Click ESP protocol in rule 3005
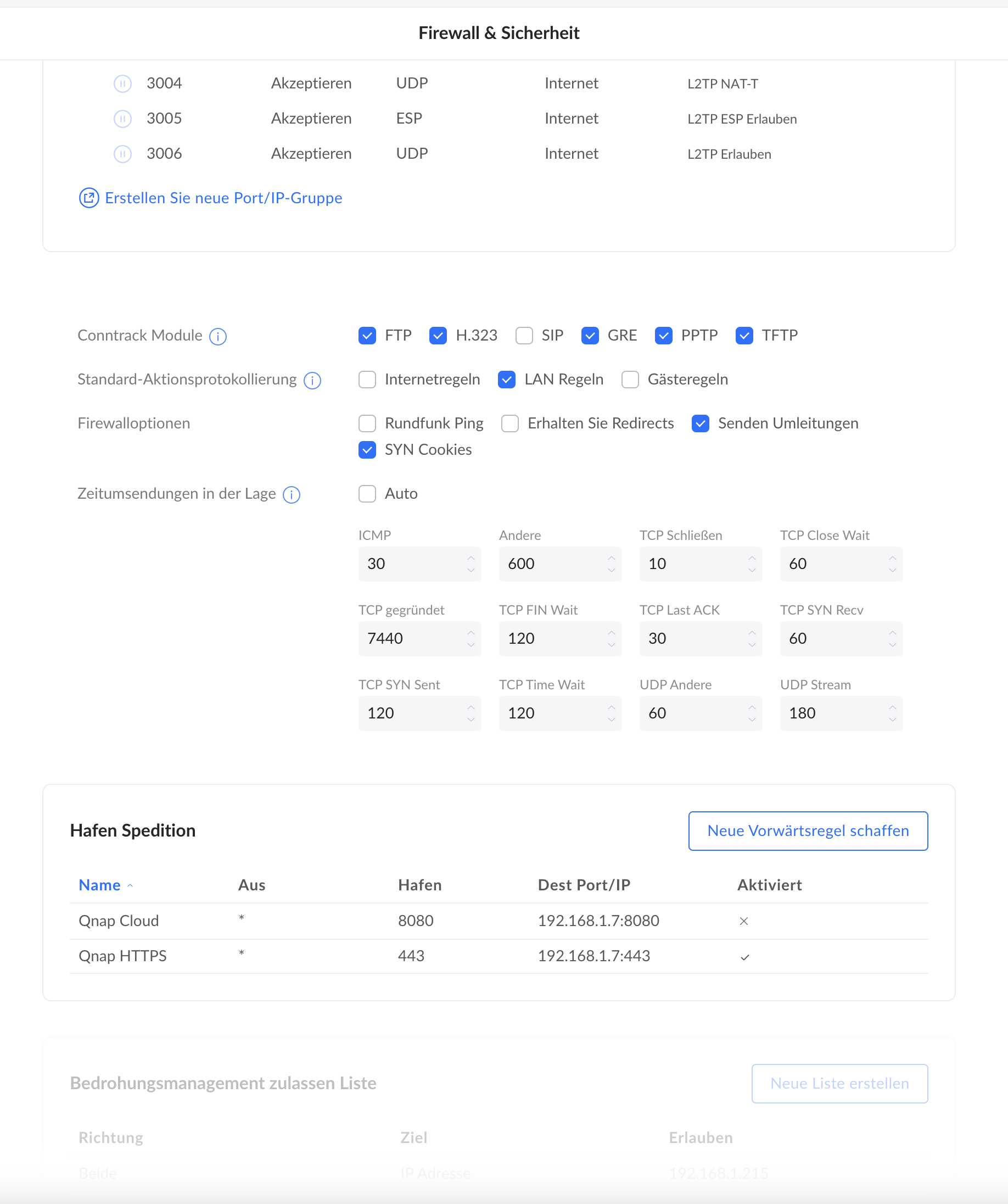Viewport: 1008px width, 1204px height. click(x=409, y=119)
